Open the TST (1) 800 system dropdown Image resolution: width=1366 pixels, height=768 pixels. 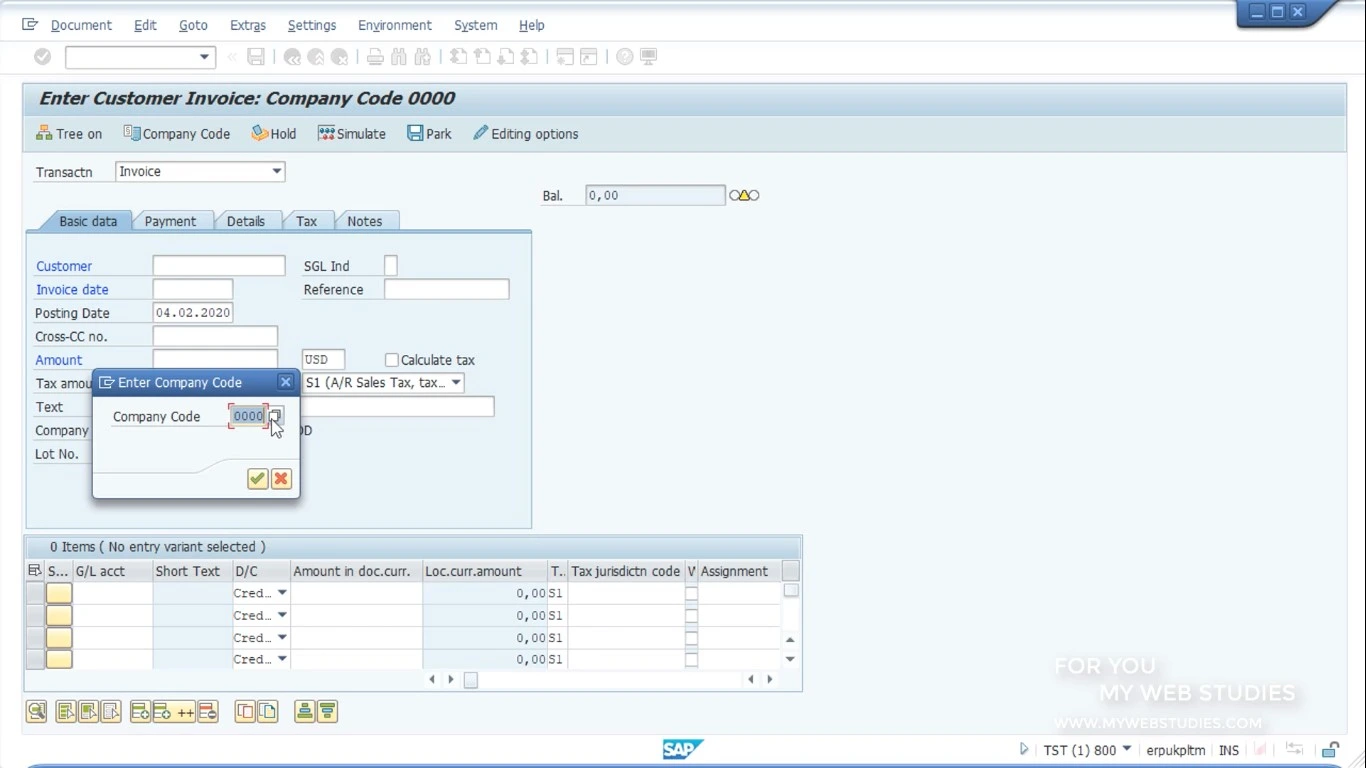coord(1127,749)
